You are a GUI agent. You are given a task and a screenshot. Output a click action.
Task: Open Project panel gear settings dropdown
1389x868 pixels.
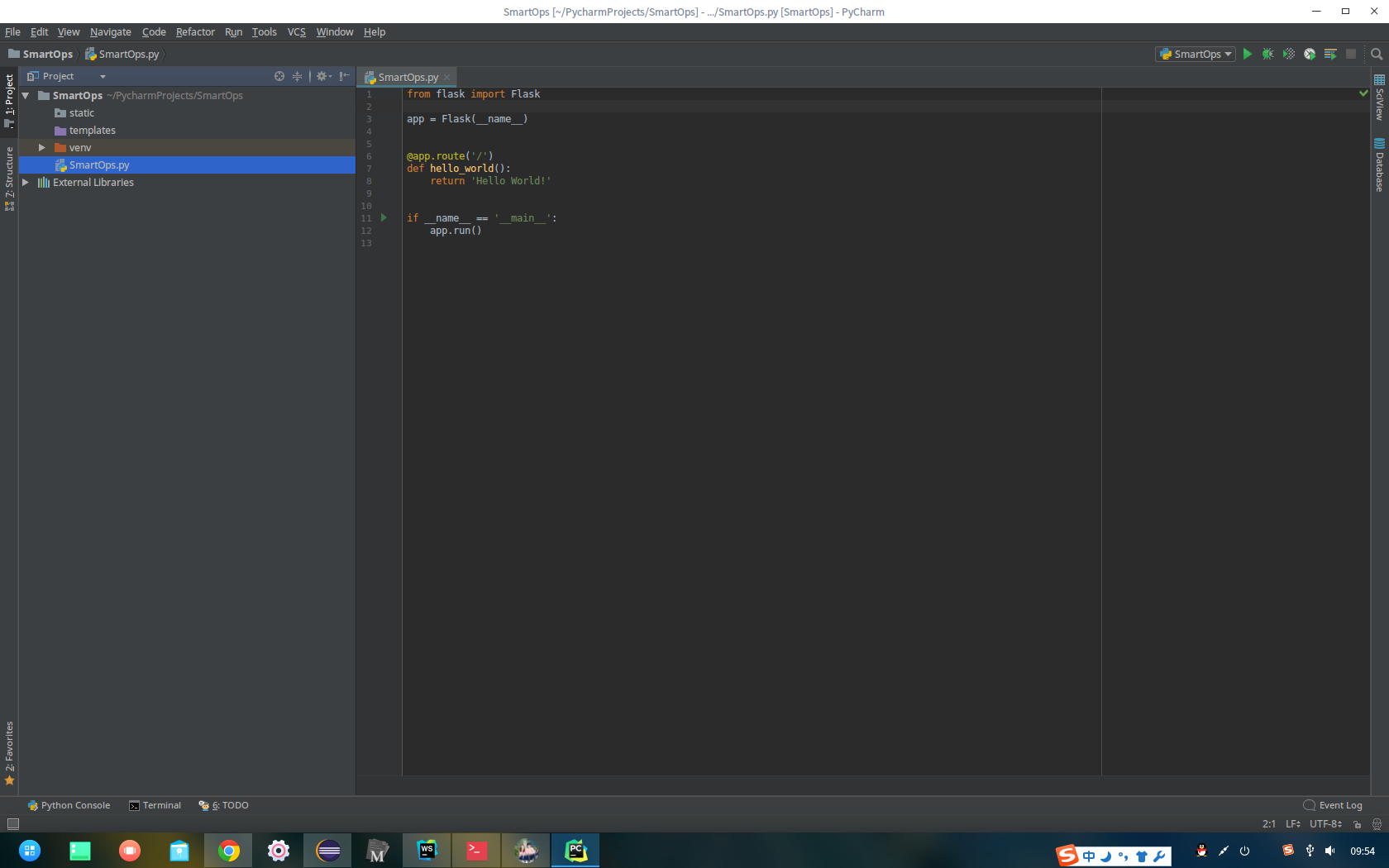pyautogui.click(x=323, y=76)
